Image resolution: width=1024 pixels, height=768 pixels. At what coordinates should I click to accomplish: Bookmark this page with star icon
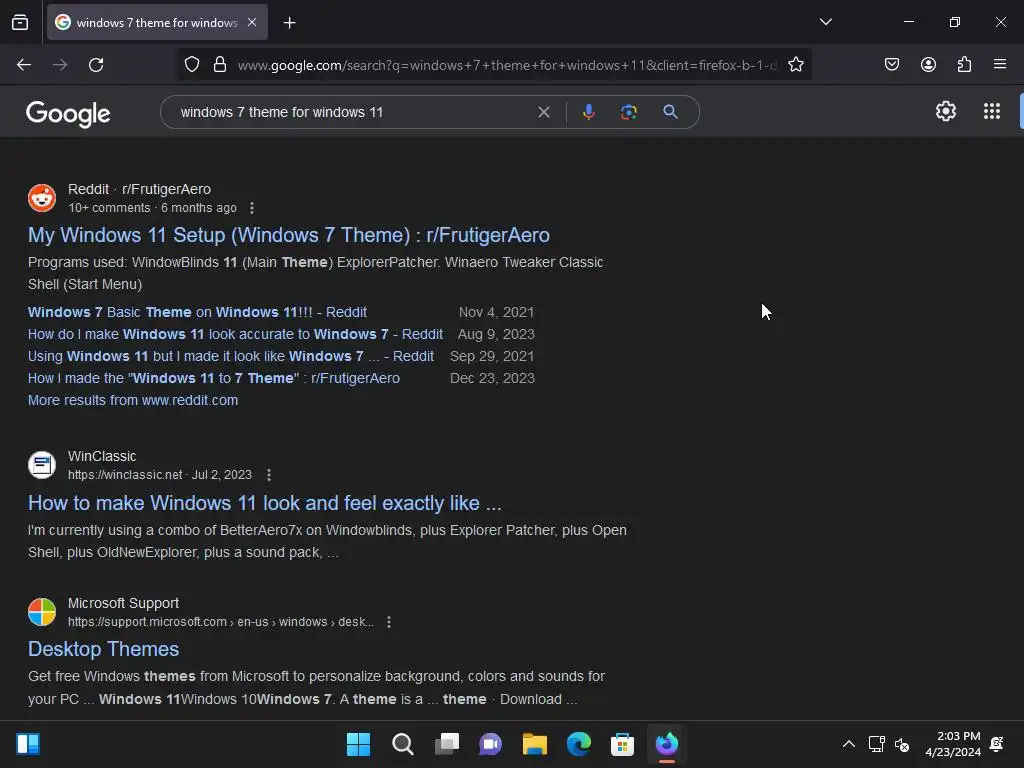pos(795,65)
